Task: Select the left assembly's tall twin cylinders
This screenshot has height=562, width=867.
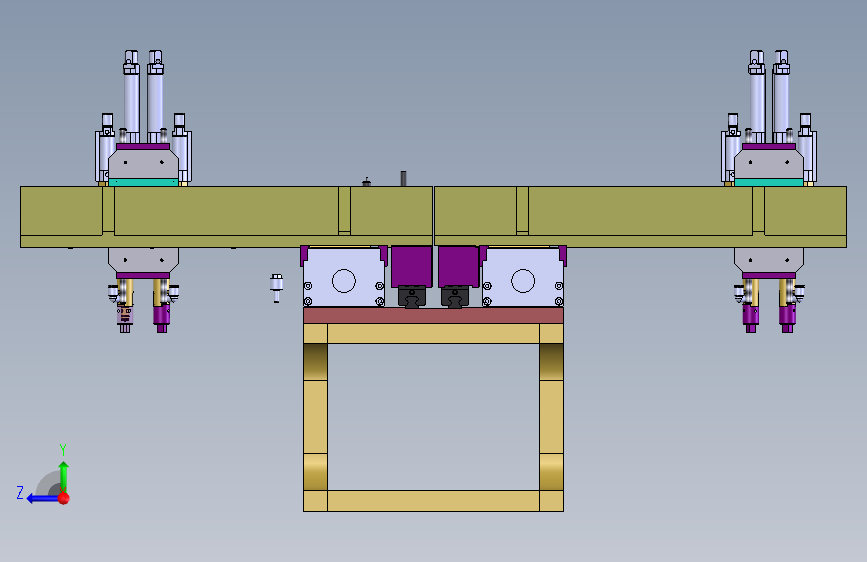Action: coord(143,97)
